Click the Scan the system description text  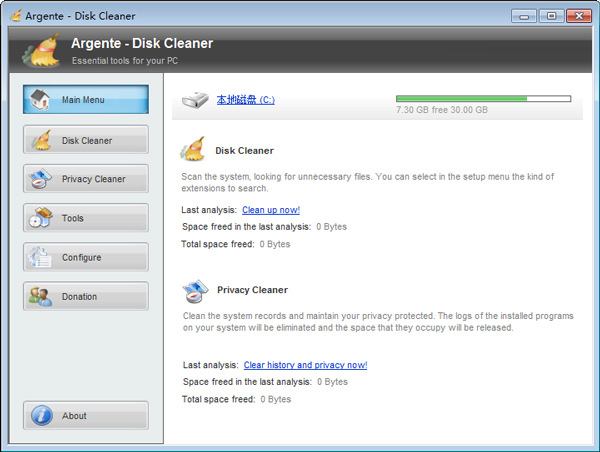click(x=367, y=183)
